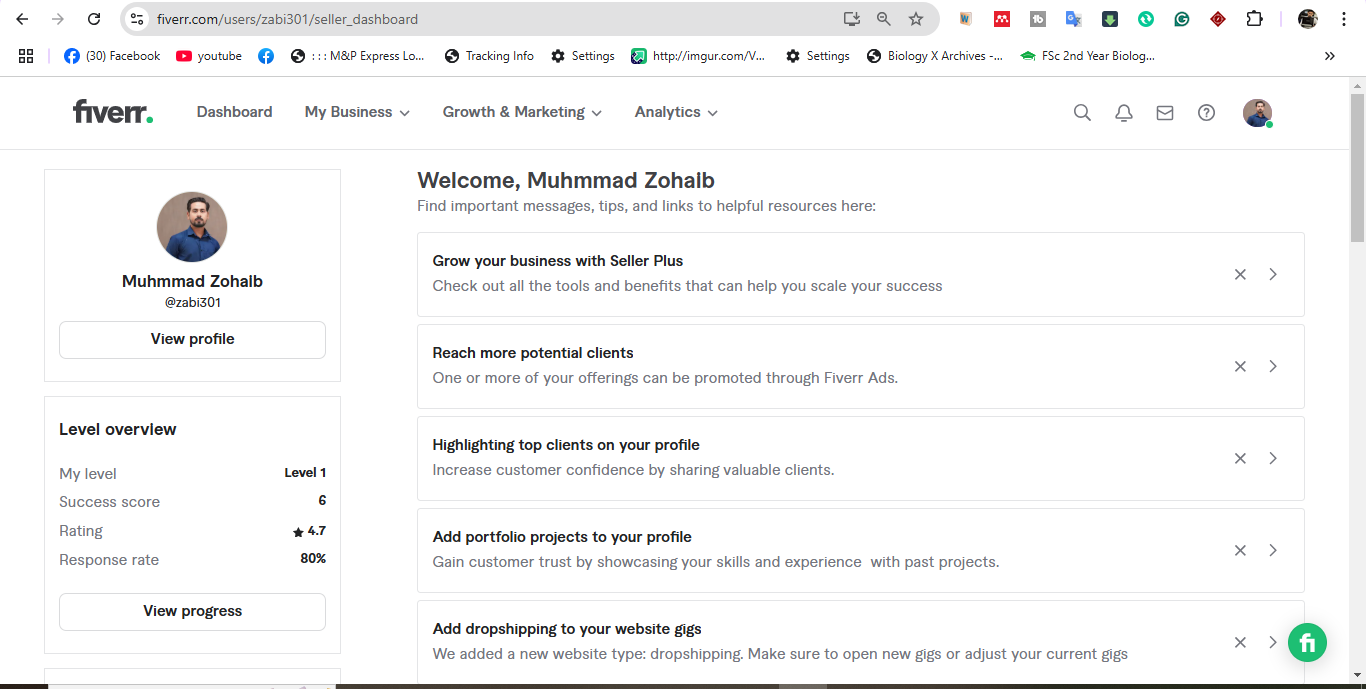The height and width of the screenshot is (689, 1366).
Task: Go to the Dashboard menu item
Action: [234, 112]
